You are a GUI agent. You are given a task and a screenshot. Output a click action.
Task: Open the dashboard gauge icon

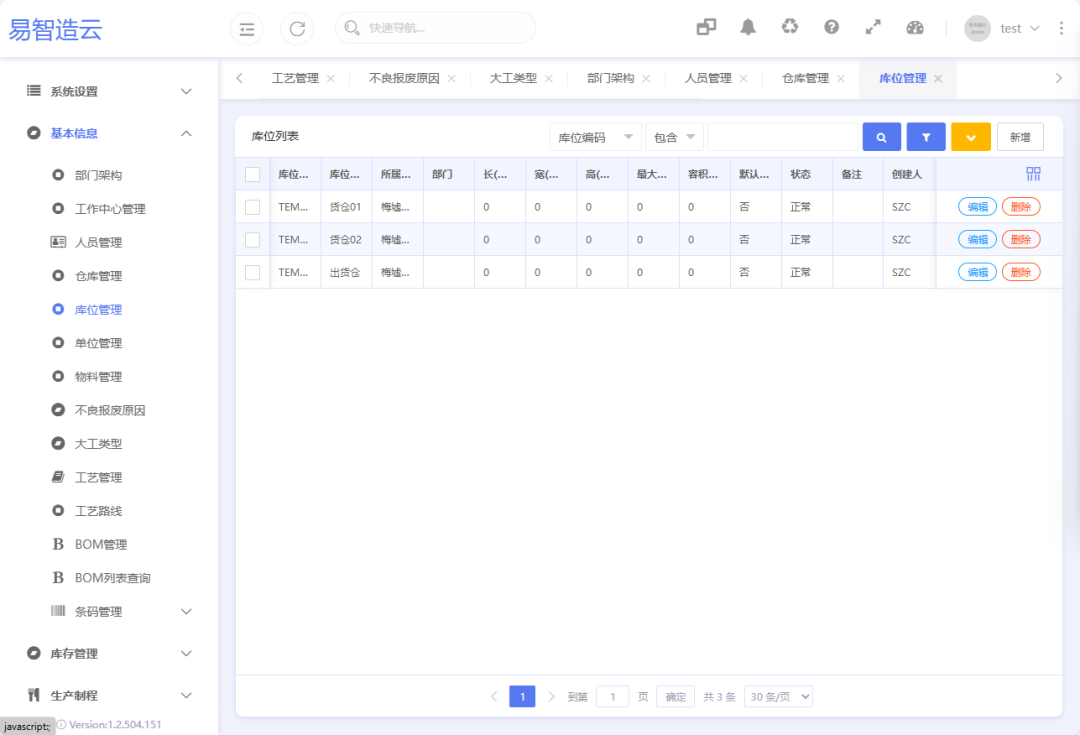[915, 28]
